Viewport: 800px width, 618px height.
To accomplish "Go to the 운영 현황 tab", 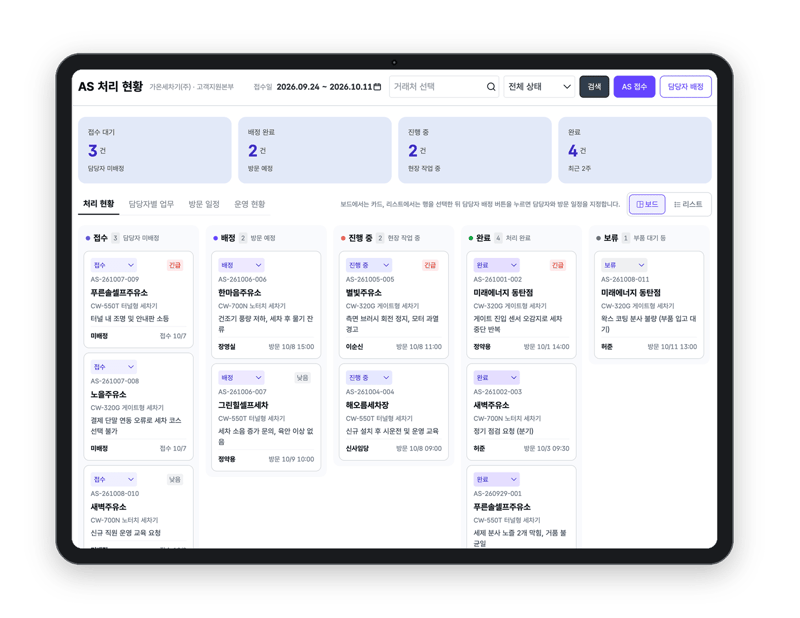I will [x=249, y=204].
